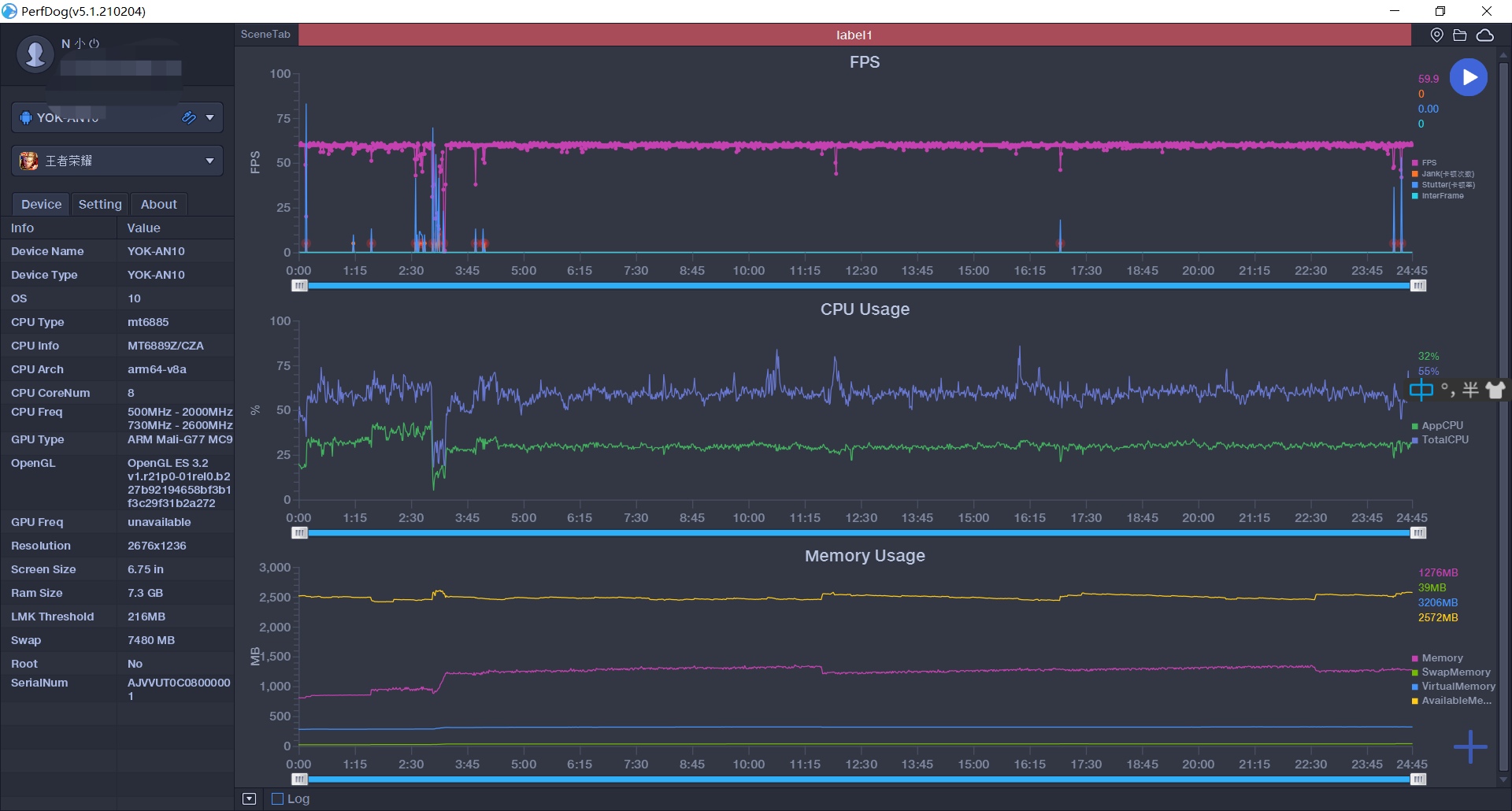Toggle the FPS series in the legend

click(x=1425, y=163)
